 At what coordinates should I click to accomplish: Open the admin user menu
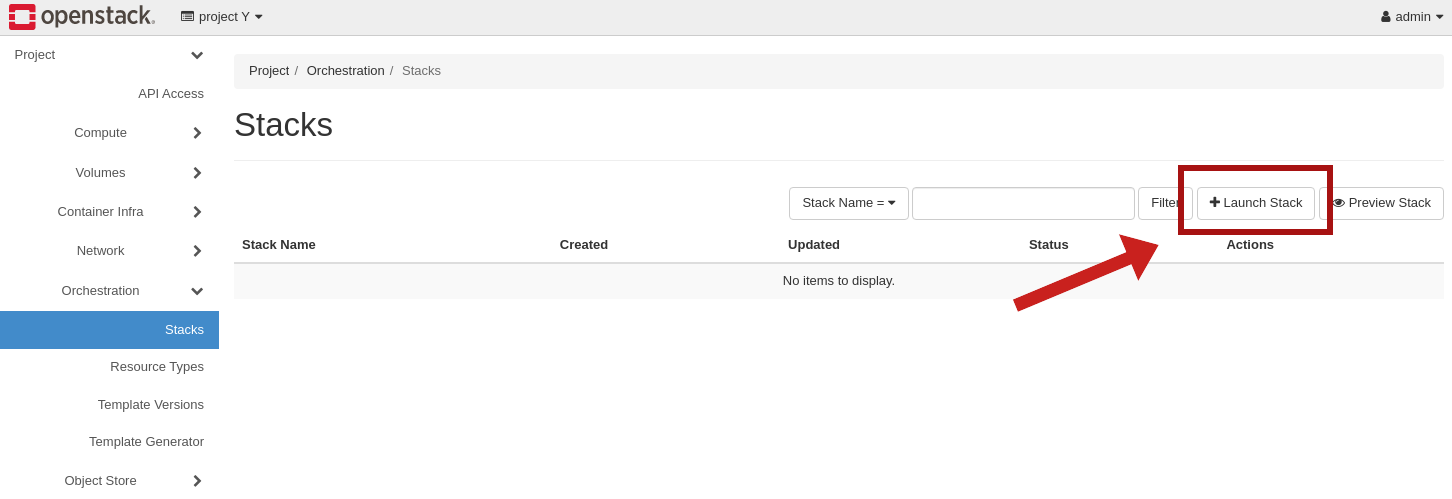[1411, 16]
